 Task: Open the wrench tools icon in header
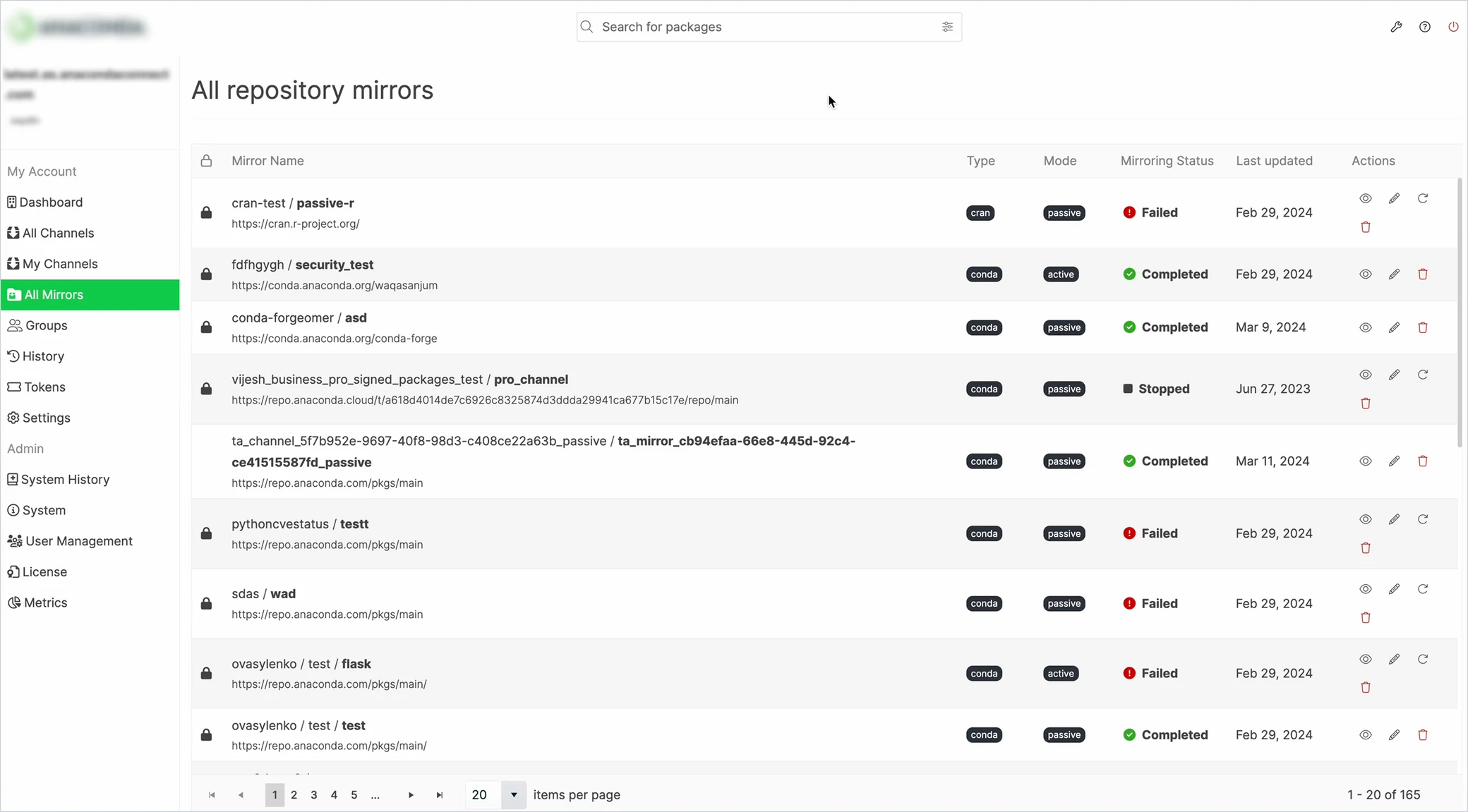pos(1396,27)
